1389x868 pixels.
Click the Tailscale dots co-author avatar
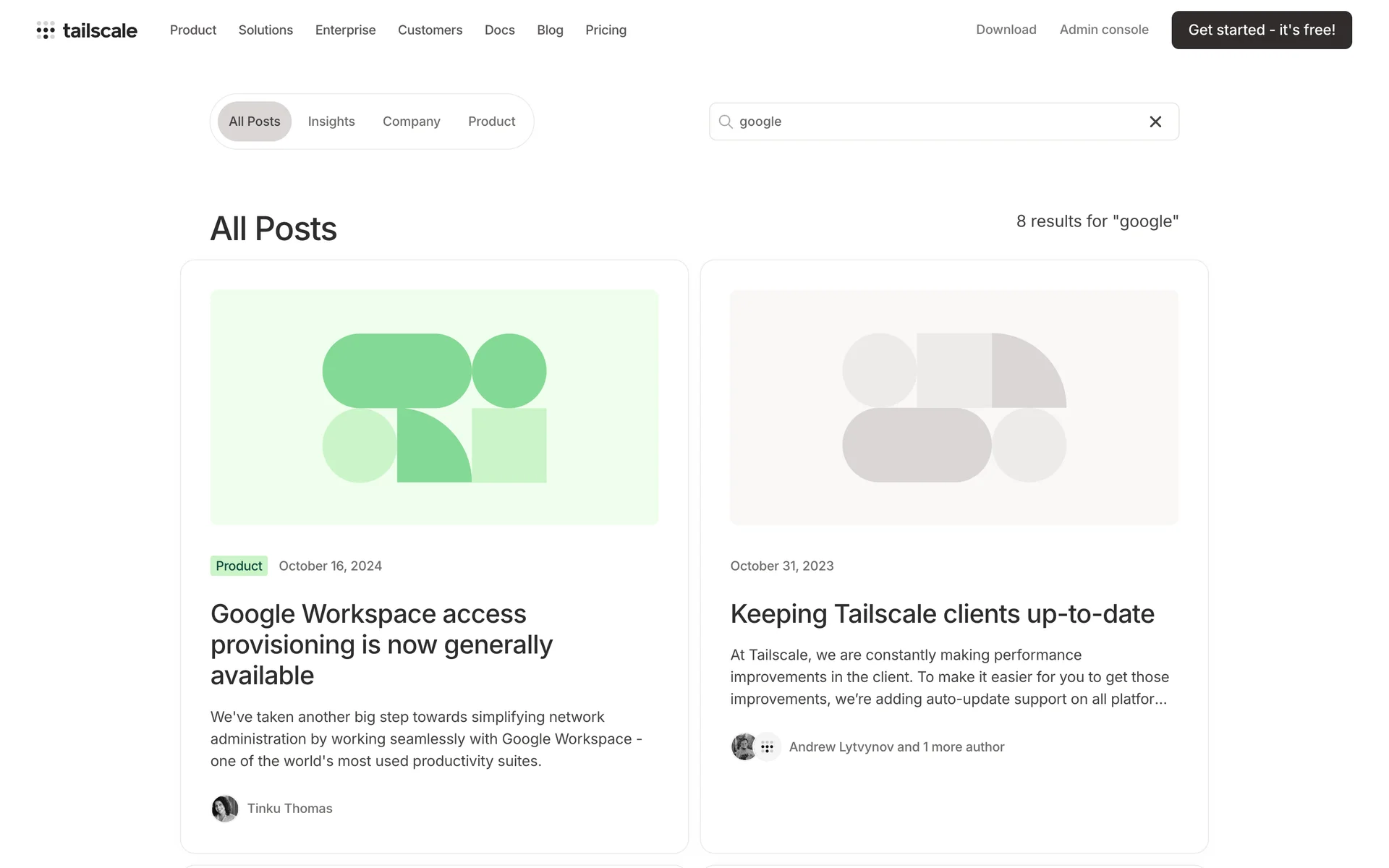(x=768, y=747)
